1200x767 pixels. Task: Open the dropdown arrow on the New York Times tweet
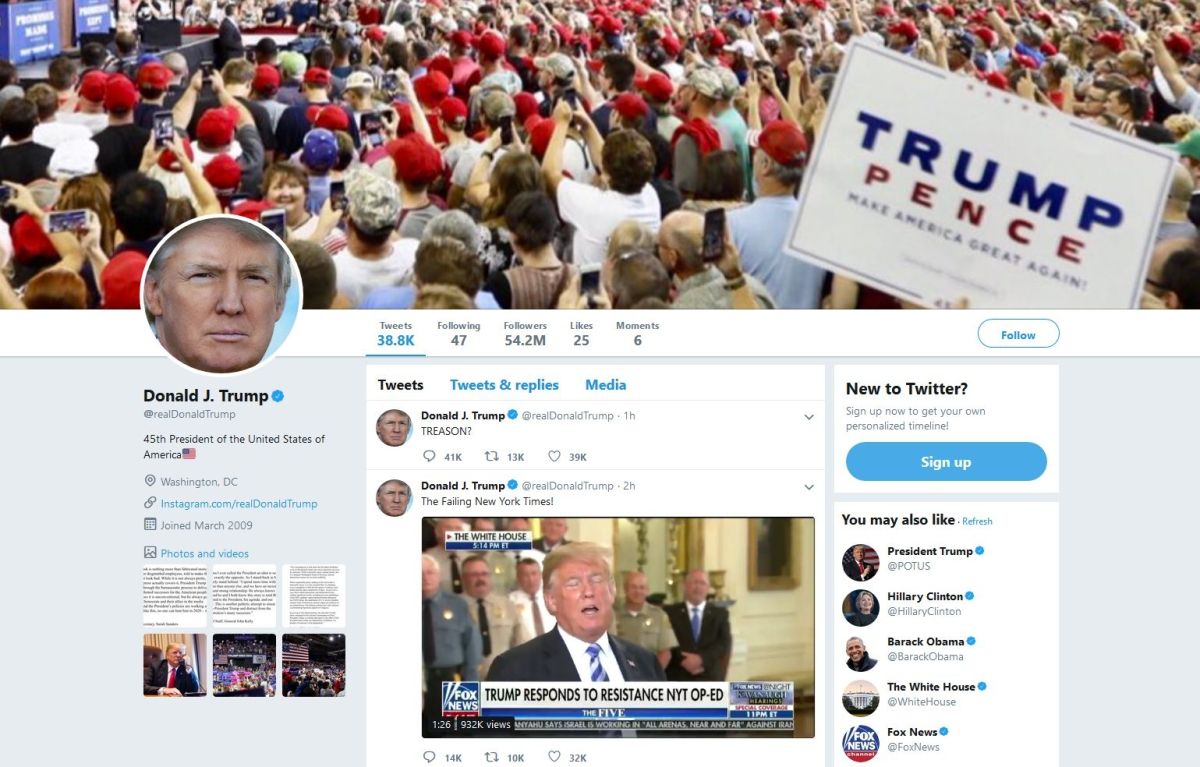(x=809, y=487)
